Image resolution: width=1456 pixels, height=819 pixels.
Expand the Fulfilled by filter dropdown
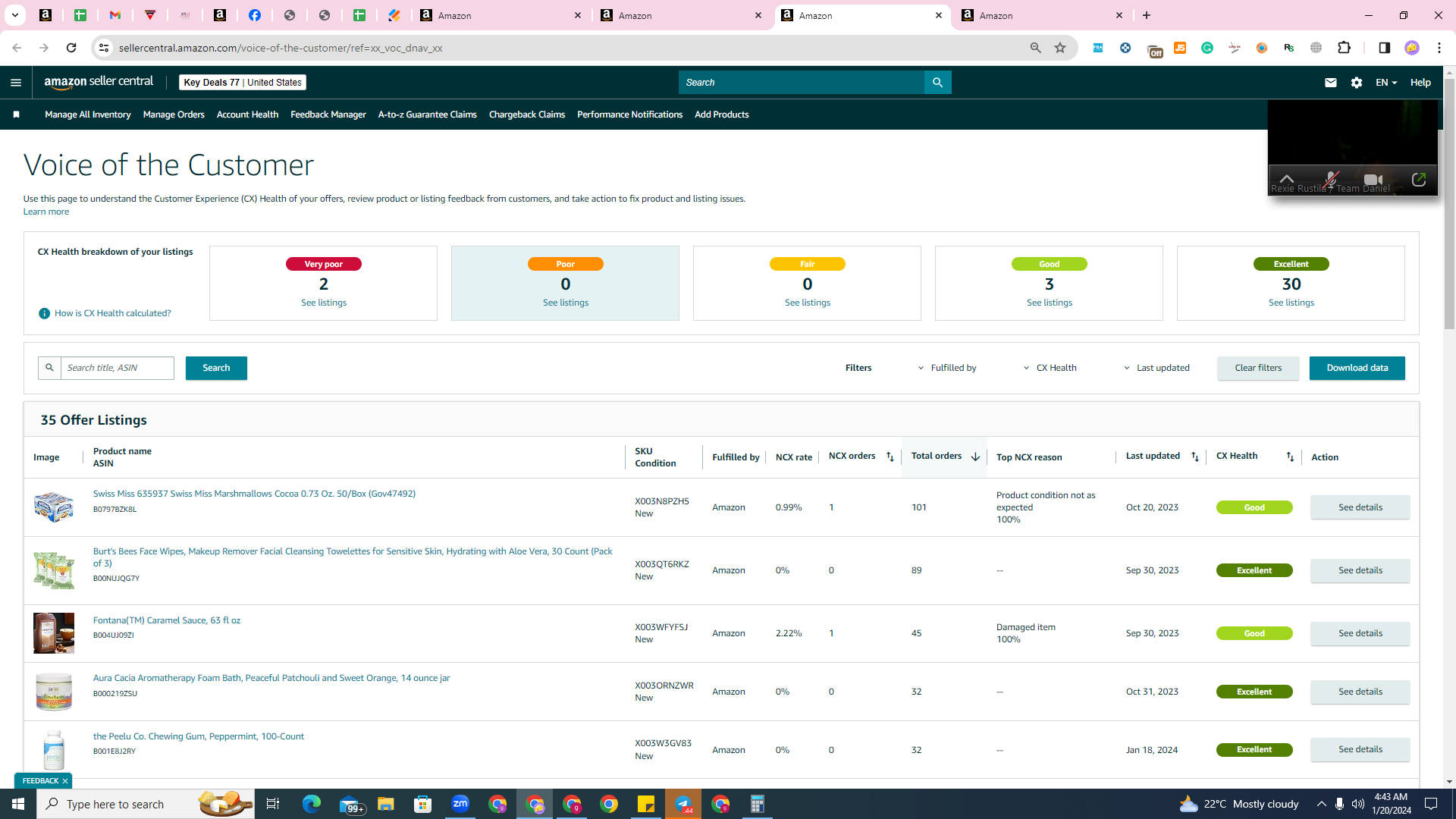pyautogui.click(x=947, y=368)
